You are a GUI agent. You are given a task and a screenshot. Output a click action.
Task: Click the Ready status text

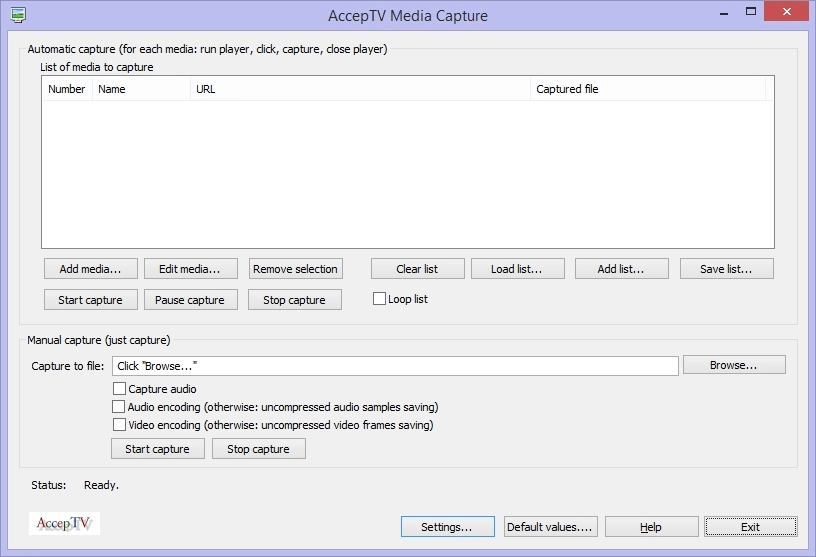click(101, 485)
